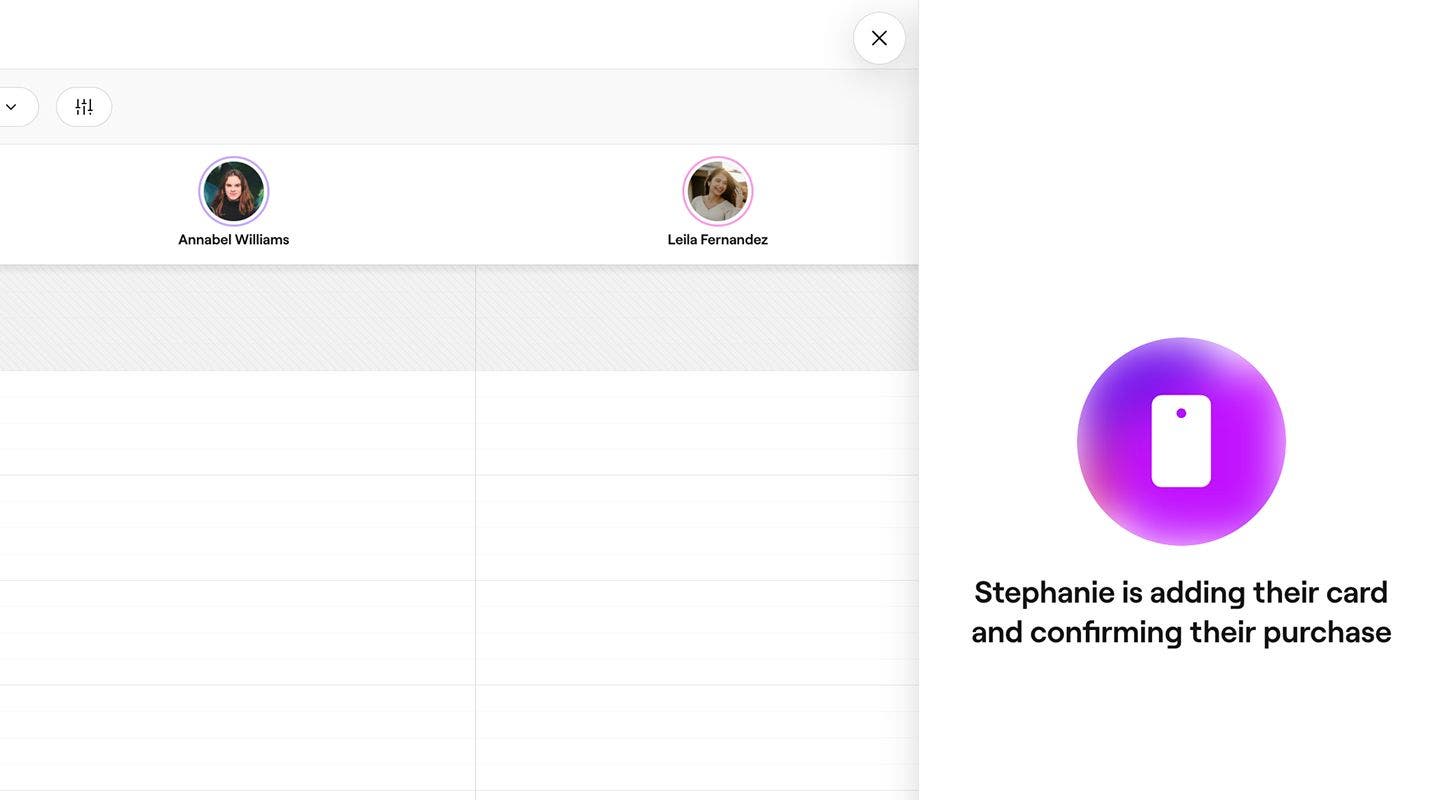Click the purple card payment status circle

coord(1181,441)
